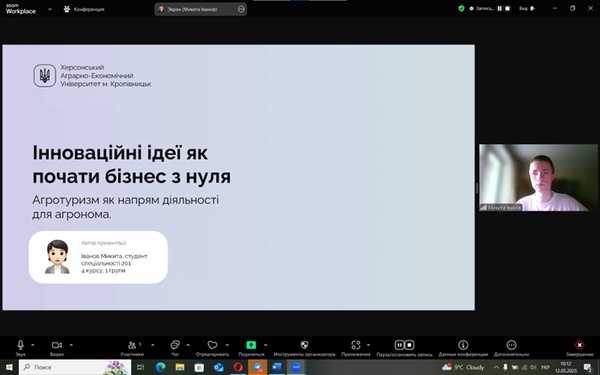Click the green encryption shield icon
Image resolution: width=600 pixels, height=375 pixels.
click(461, 8)
